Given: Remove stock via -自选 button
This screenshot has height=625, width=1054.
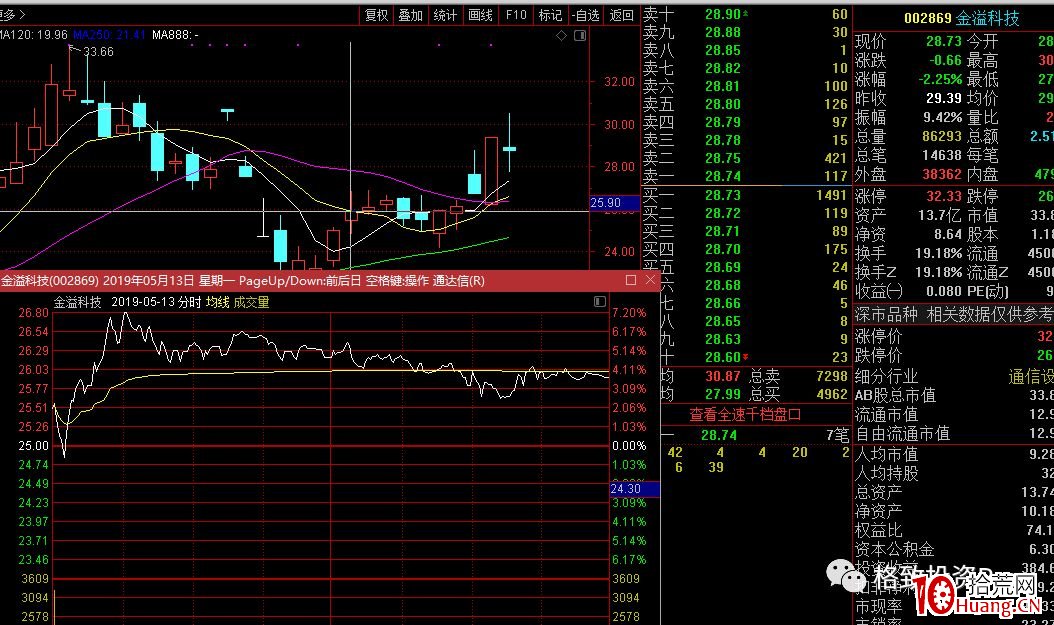Looking at the screenshot, I should (585, 15).
